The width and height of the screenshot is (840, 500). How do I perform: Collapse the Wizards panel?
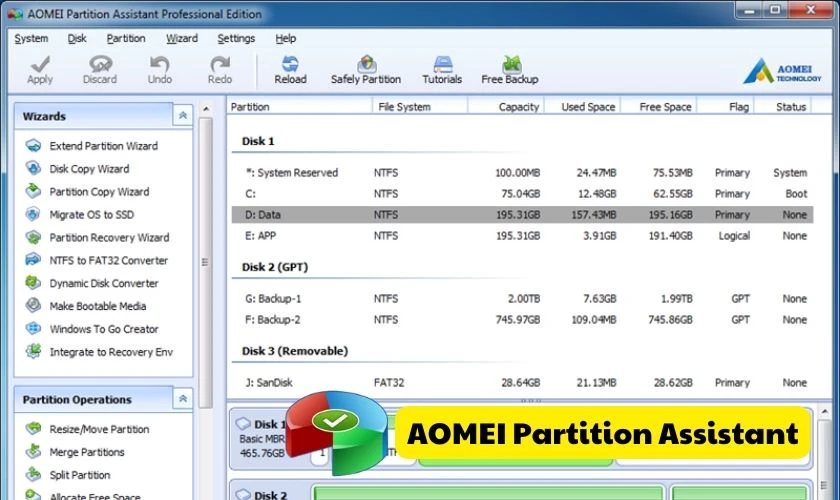[x=183, y=115]
